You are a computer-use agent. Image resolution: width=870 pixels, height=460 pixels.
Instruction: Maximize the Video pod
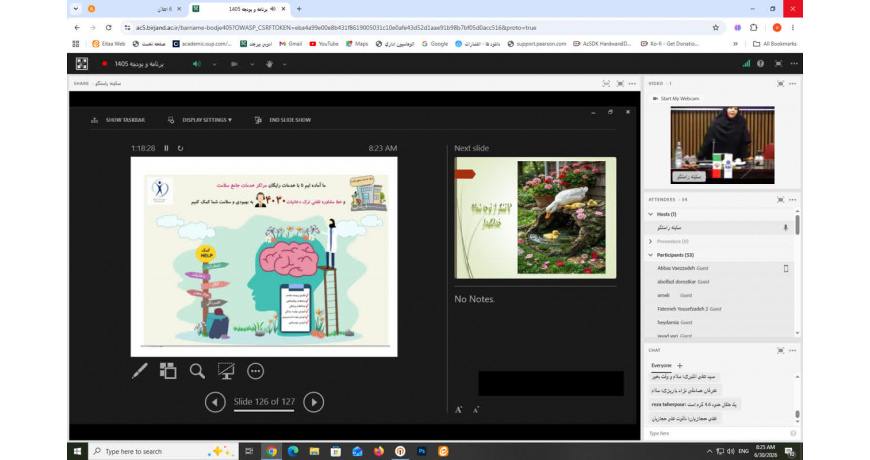(780, 83)
